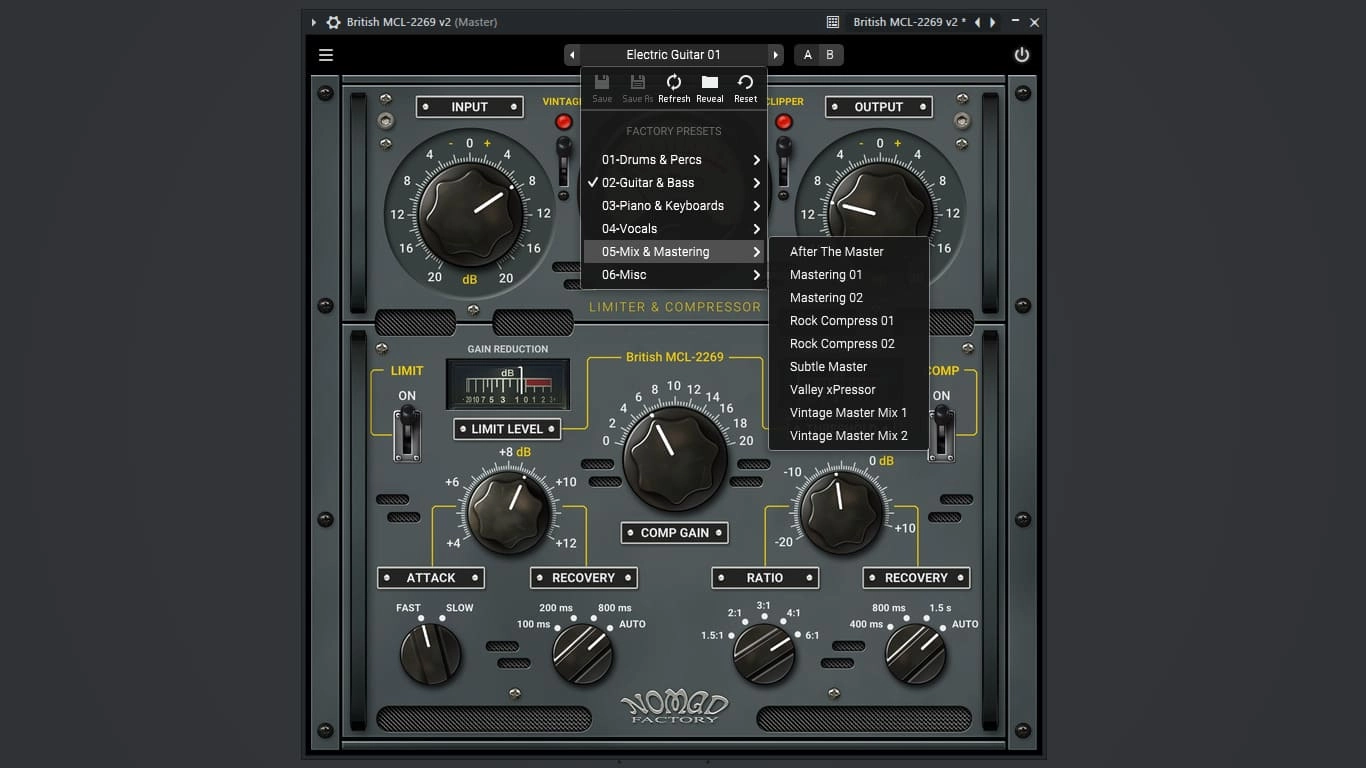Expand the 03-Piano & Keyboards submenu
Screen dimensions: 1366x768
pyautogui.click(x=674, y=206)
